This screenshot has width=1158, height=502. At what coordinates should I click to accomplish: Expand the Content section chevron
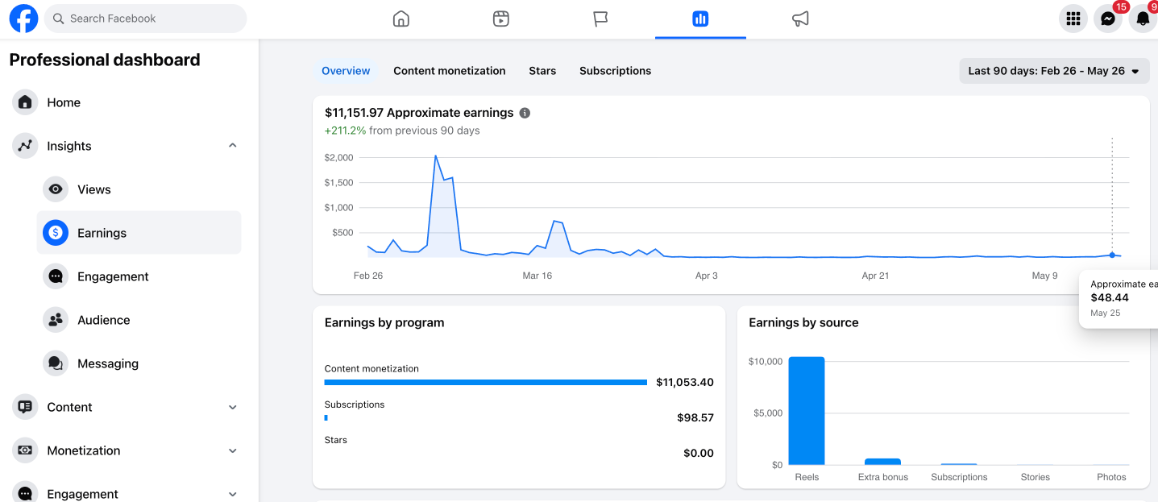tap(233, 408)
